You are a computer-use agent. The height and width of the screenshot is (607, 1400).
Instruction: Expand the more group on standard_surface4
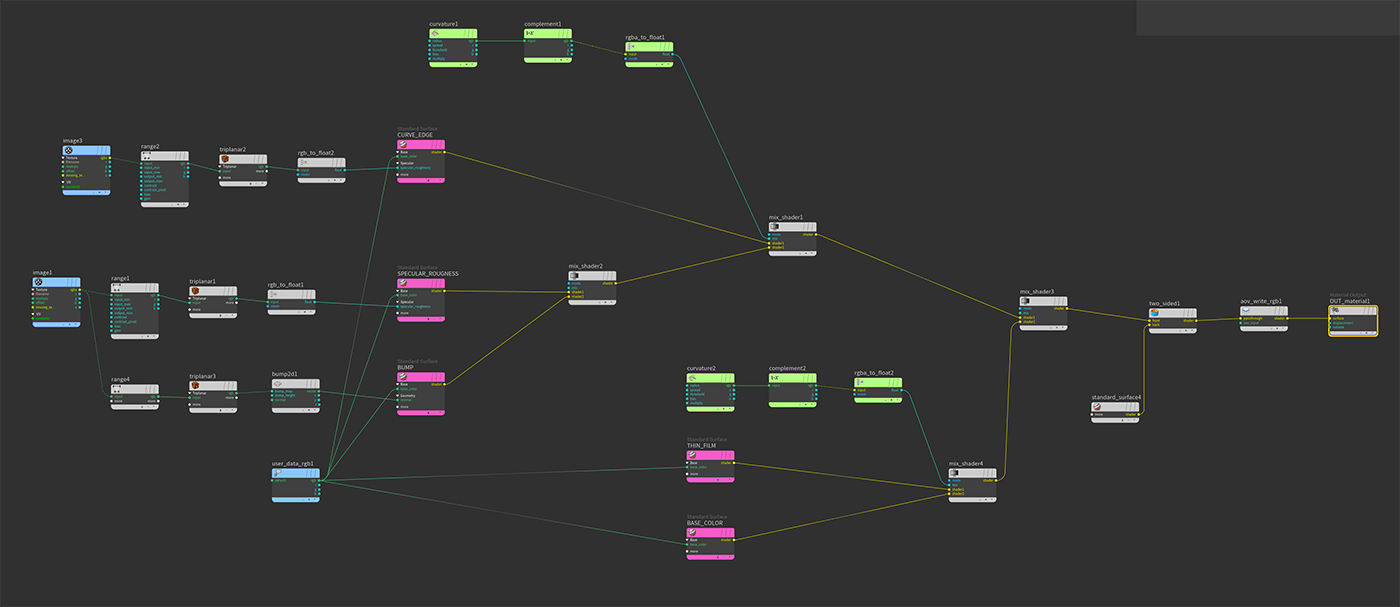1094,414
